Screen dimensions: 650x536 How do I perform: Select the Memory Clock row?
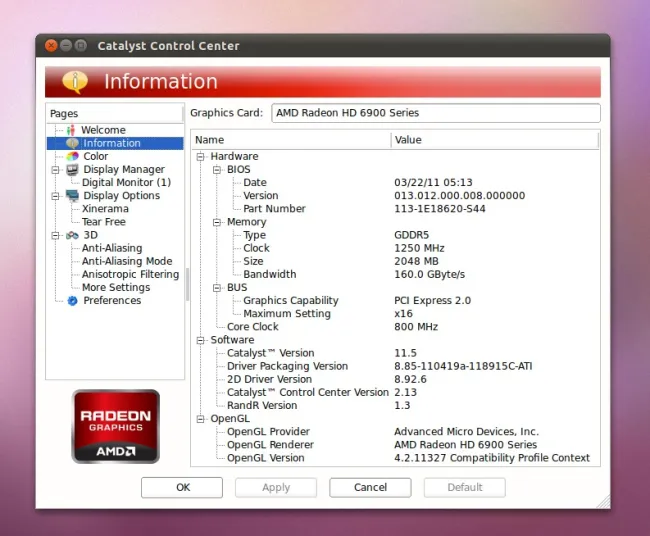pyautogui.click(x=395, y=248)
